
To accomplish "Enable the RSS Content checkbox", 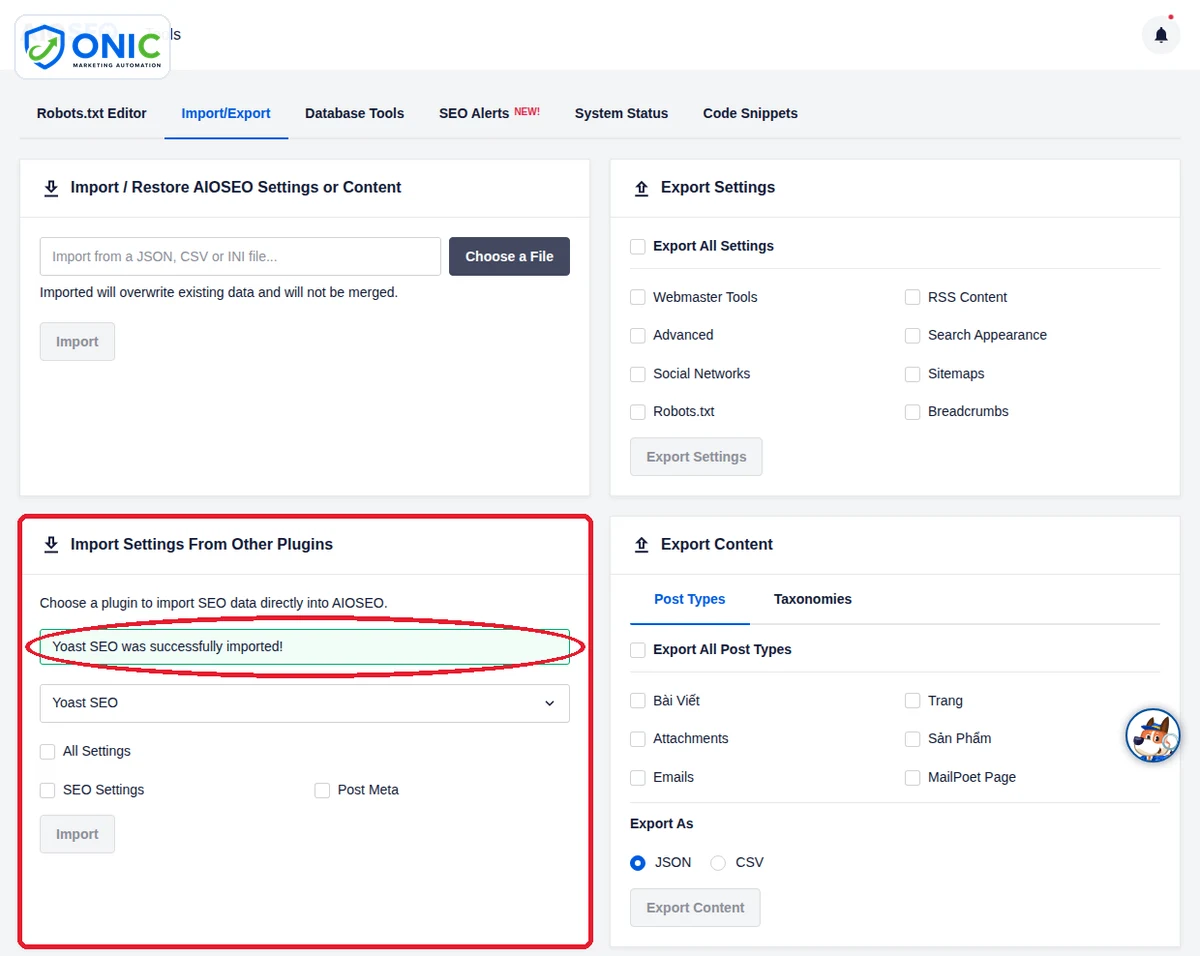I will tap(912, 297).
